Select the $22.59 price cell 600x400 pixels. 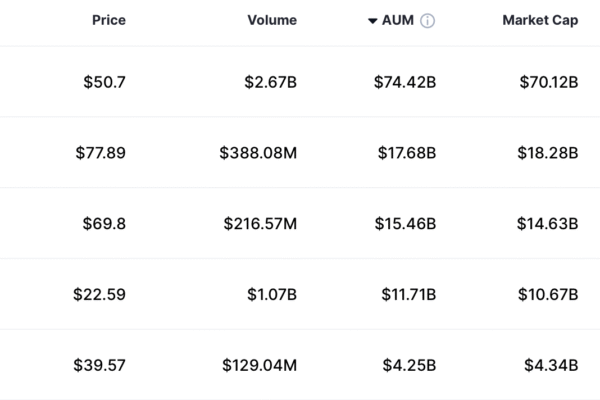(x=99, y=294)
